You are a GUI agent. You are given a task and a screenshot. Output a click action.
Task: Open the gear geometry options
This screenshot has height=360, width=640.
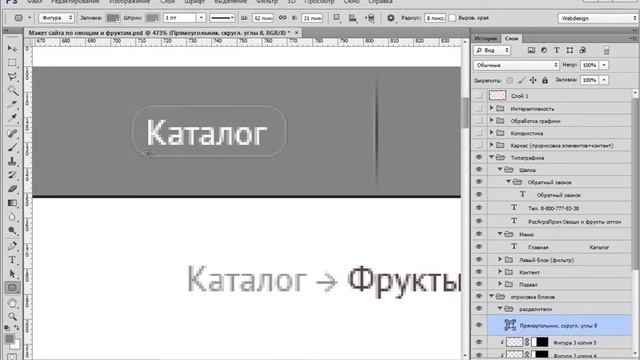(x=391, y=18)
